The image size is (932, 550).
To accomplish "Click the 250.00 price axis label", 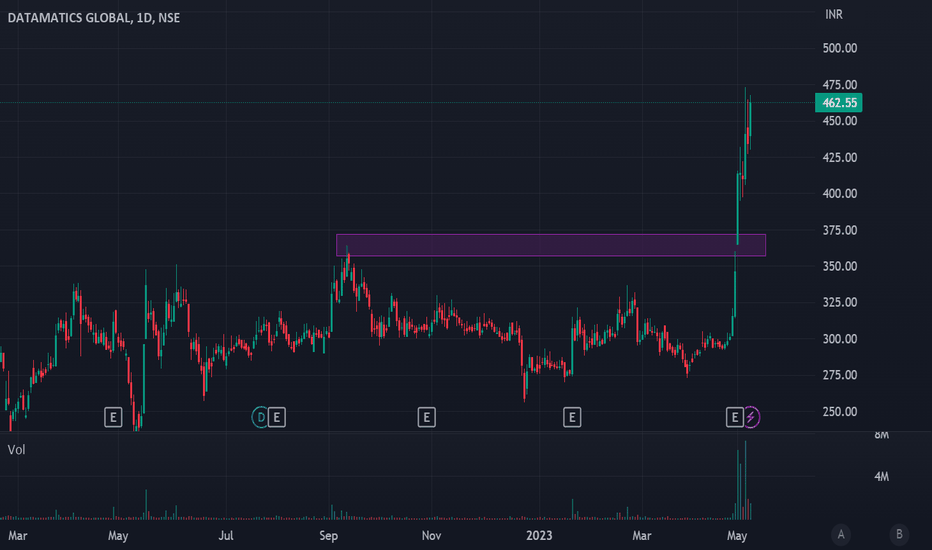I will (x=839, y=411).
